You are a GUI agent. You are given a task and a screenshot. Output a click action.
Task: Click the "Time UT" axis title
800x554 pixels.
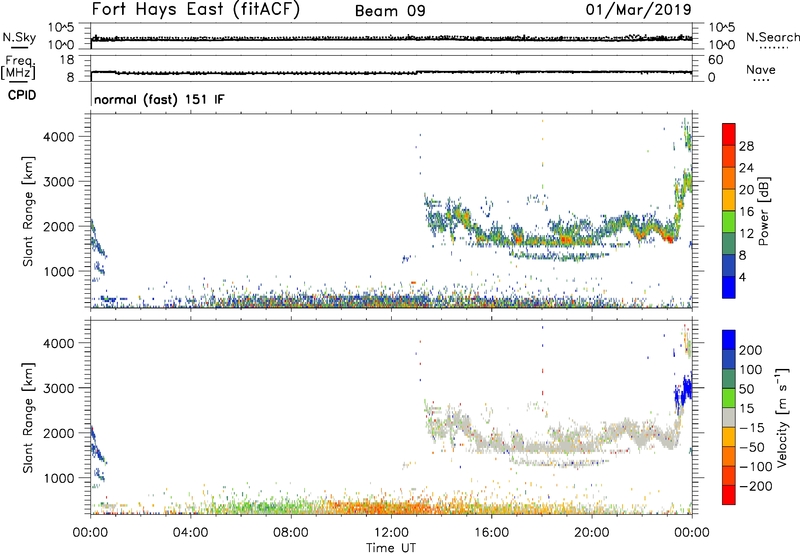click(x=391, y=548)
